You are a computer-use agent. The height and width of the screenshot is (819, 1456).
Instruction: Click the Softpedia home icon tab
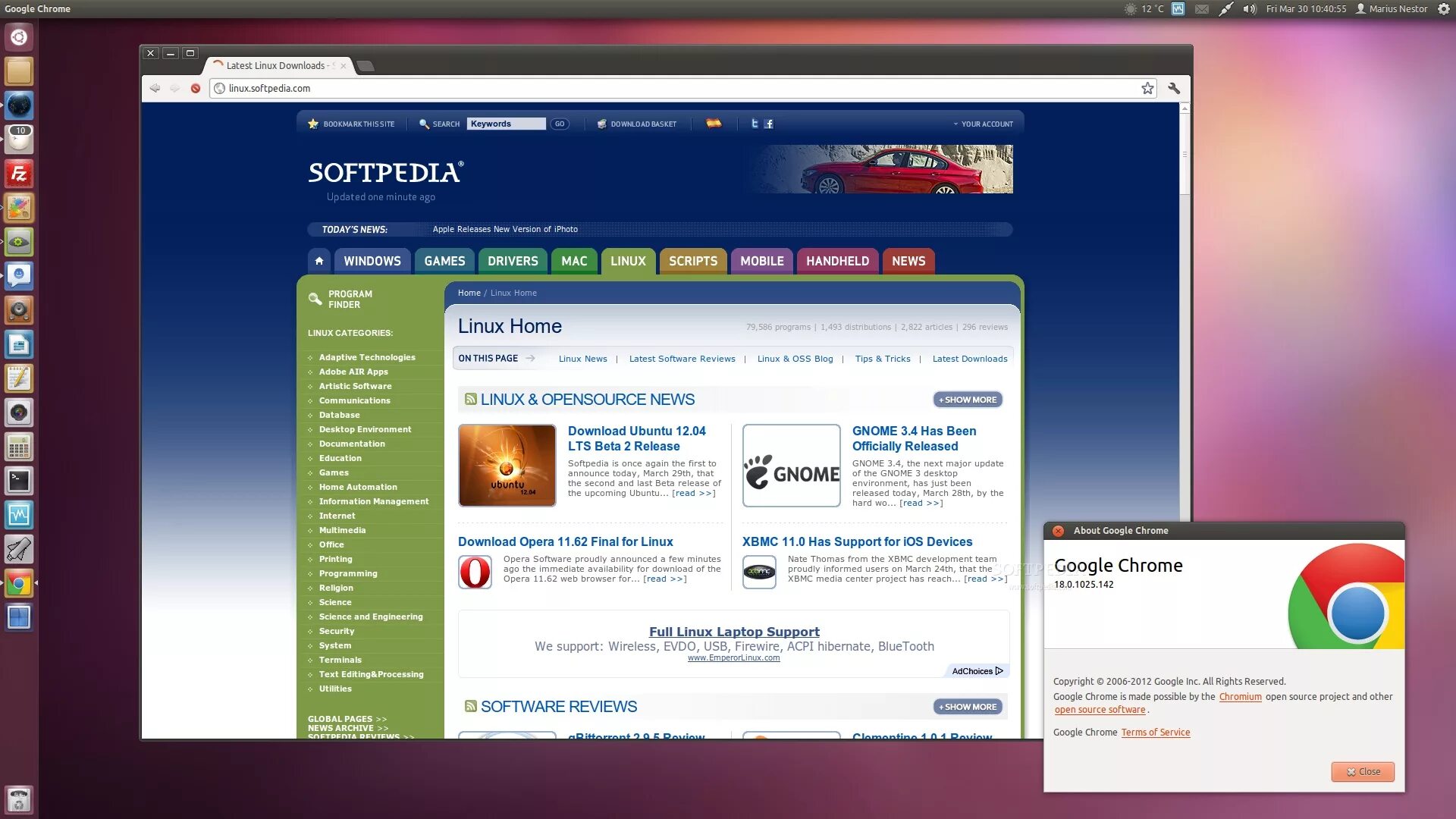point(319,261)
